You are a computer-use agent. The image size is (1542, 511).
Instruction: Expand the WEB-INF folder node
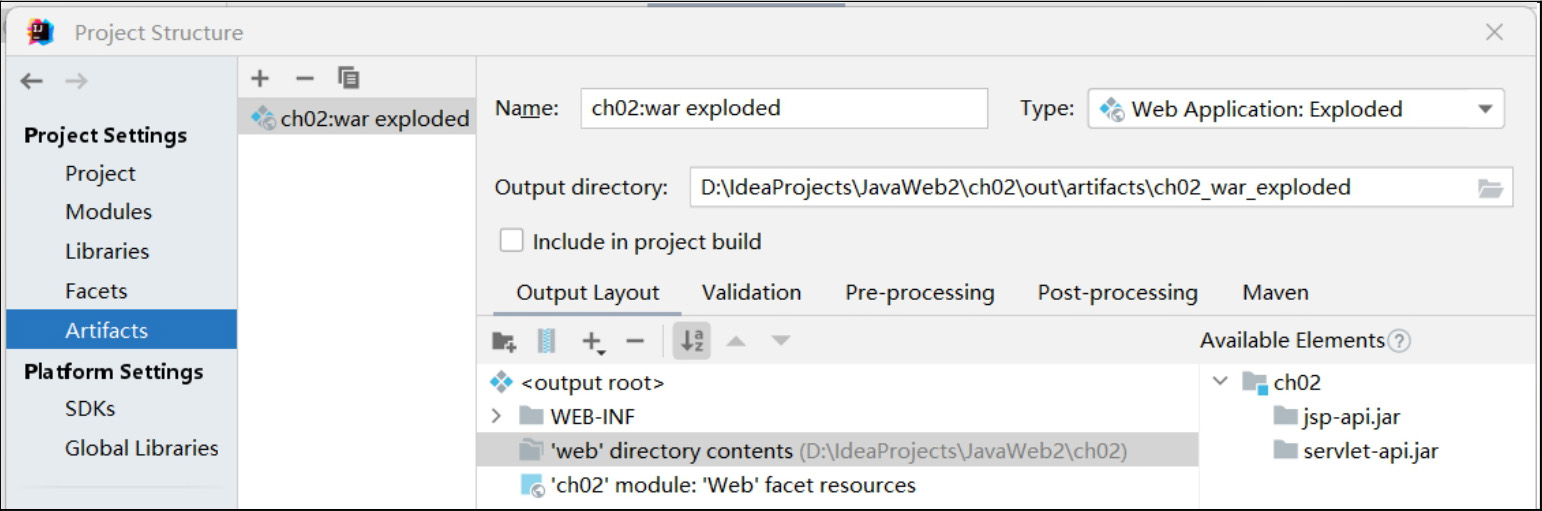[x=496, y=416]
